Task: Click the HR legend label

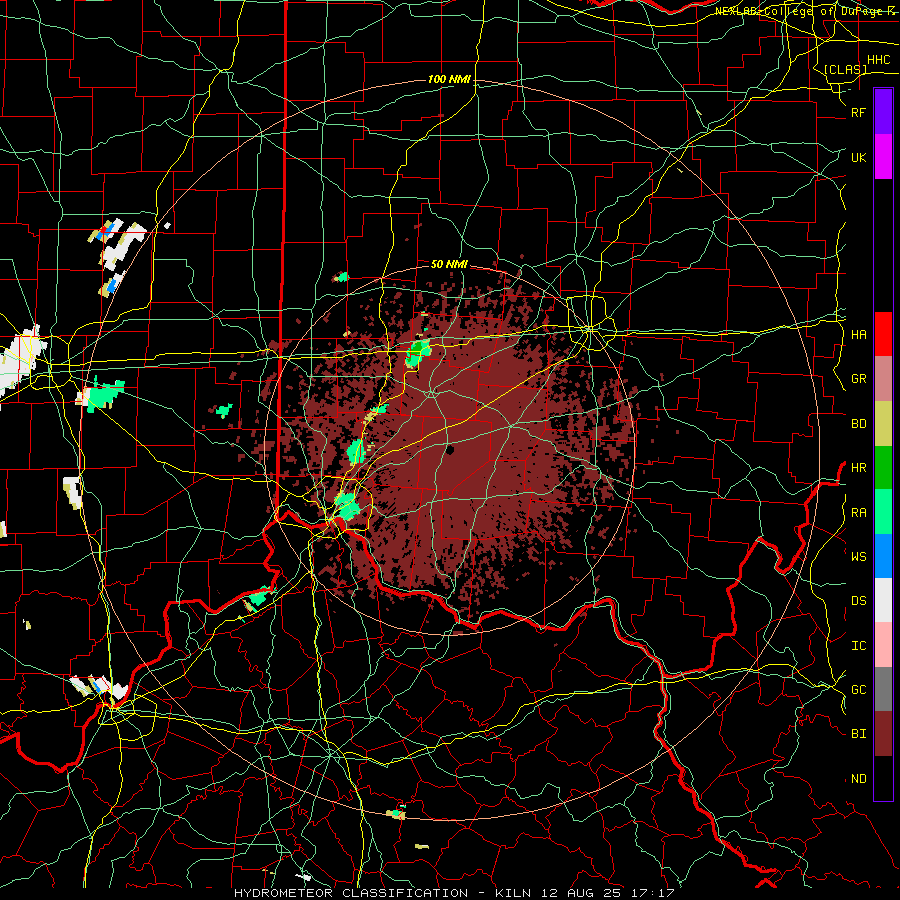Action: click(x=858, y=468)
